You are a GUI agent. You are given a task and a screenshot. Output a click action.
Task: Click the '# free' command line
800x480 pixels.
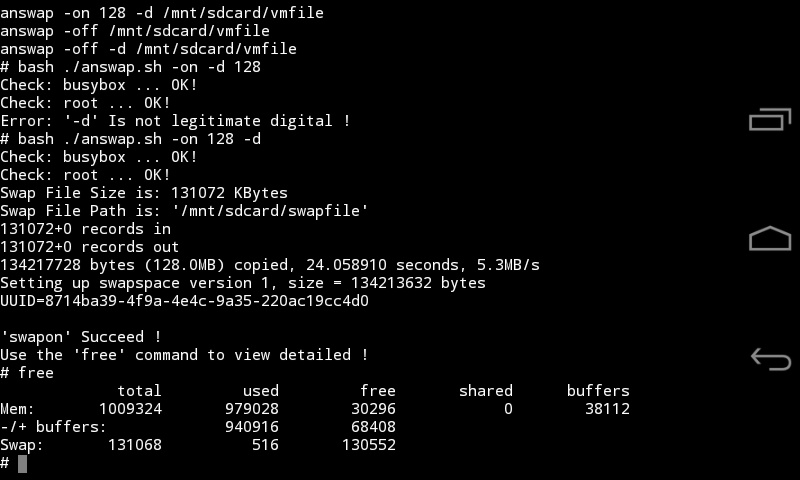click(27, 373)
